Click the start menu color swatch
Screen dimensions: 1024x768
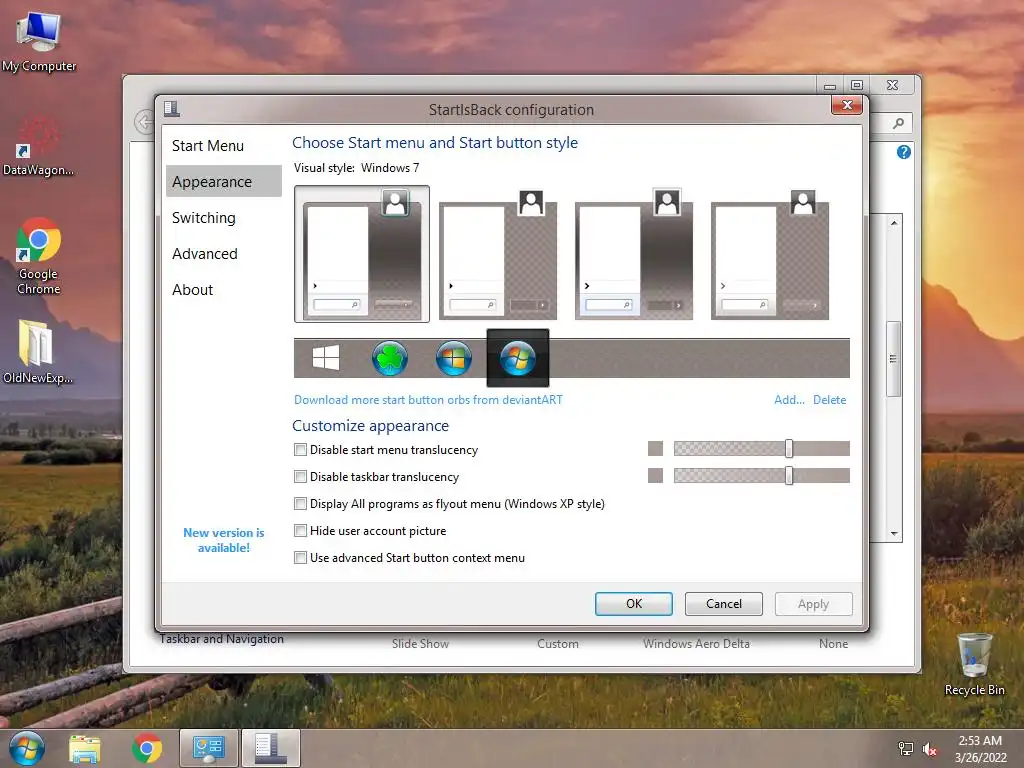(655, 449)
